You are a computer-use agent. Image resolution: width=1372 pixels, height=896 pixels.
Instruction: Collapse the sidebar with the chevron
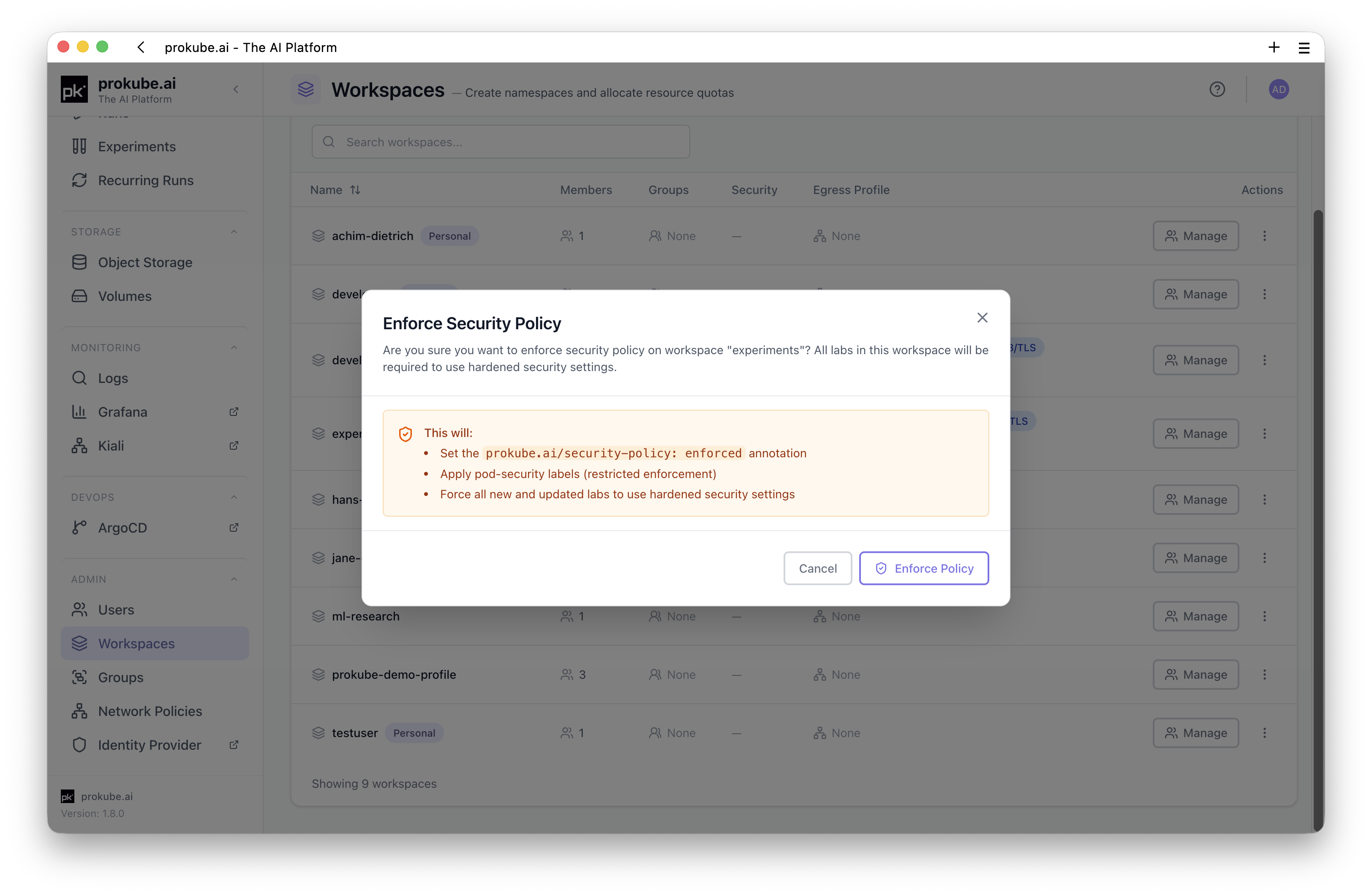[236, 90]
